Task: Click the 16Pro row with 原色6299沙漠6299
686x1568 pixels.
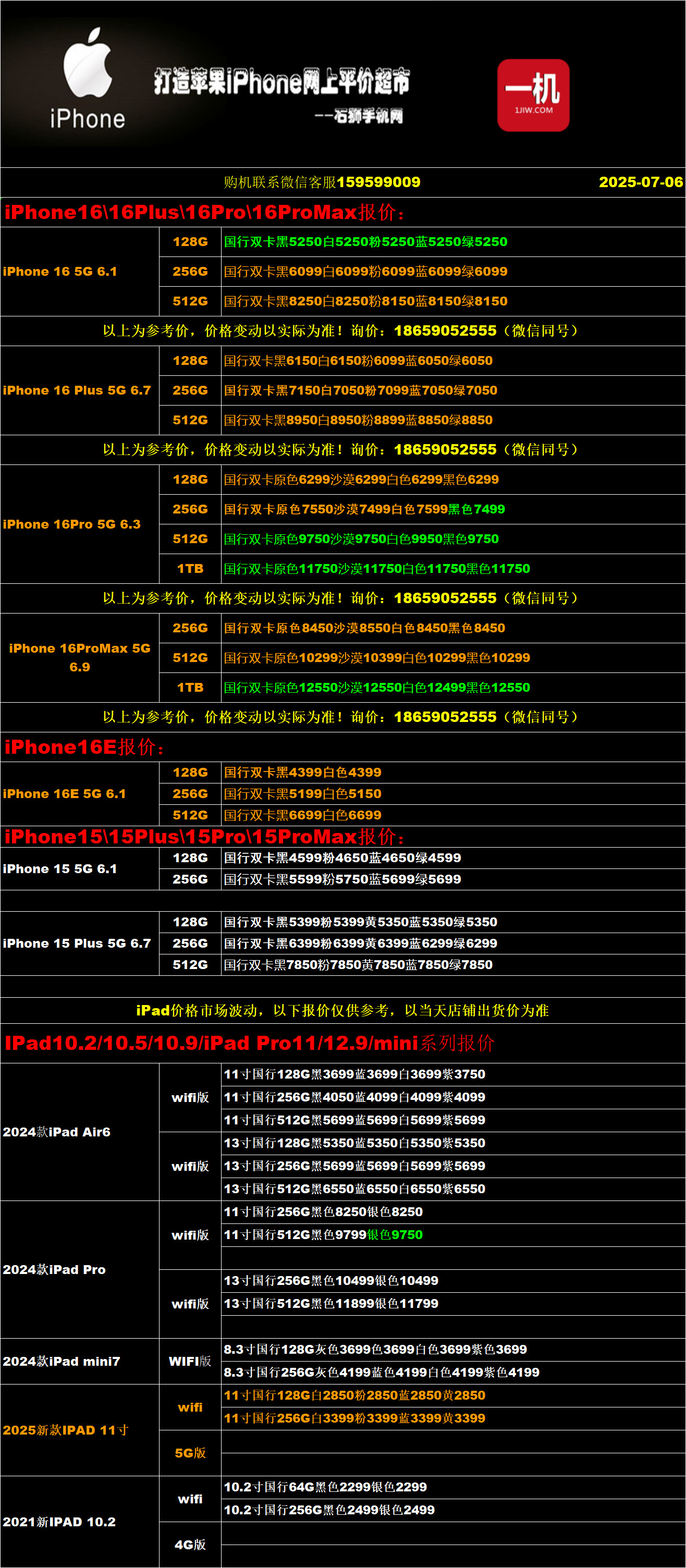Action: tap(454, 480)
